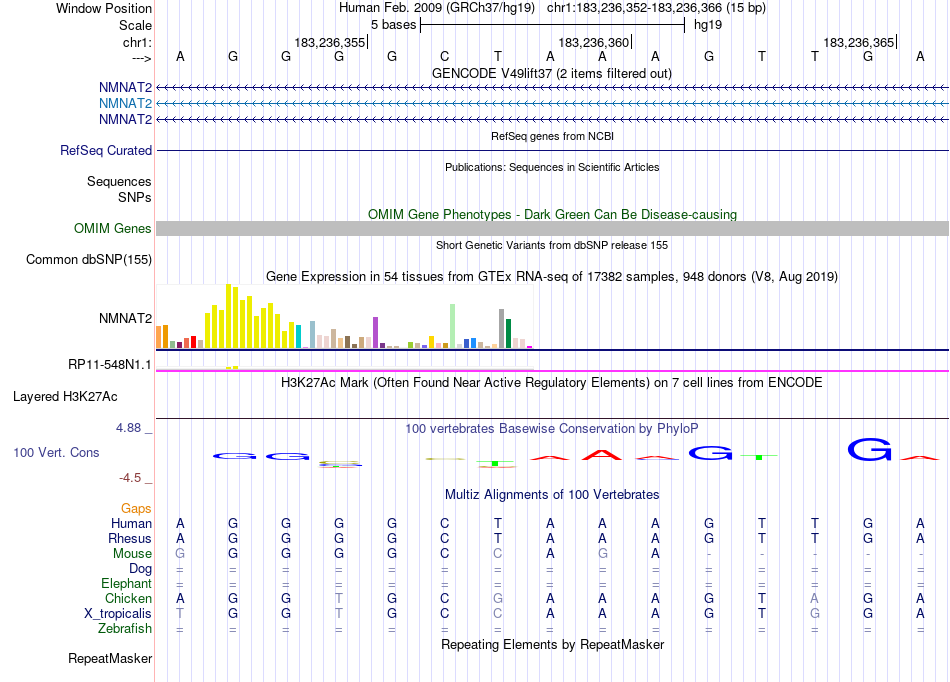Click the Publications Sequences in Scientific Articles title
950x682 pixels.
[x=552, y=167]
